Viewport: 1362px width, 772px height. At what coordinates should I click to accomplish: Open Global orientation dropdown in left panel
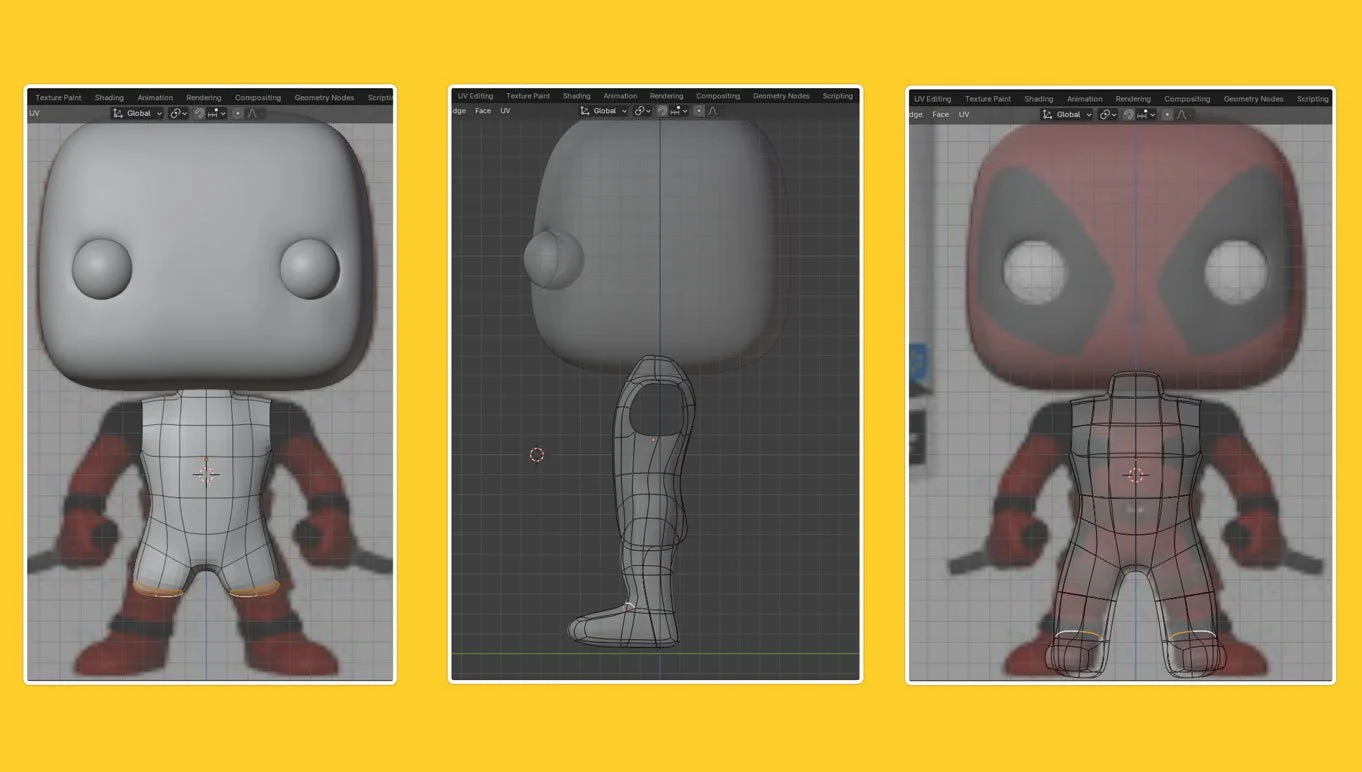137,113
